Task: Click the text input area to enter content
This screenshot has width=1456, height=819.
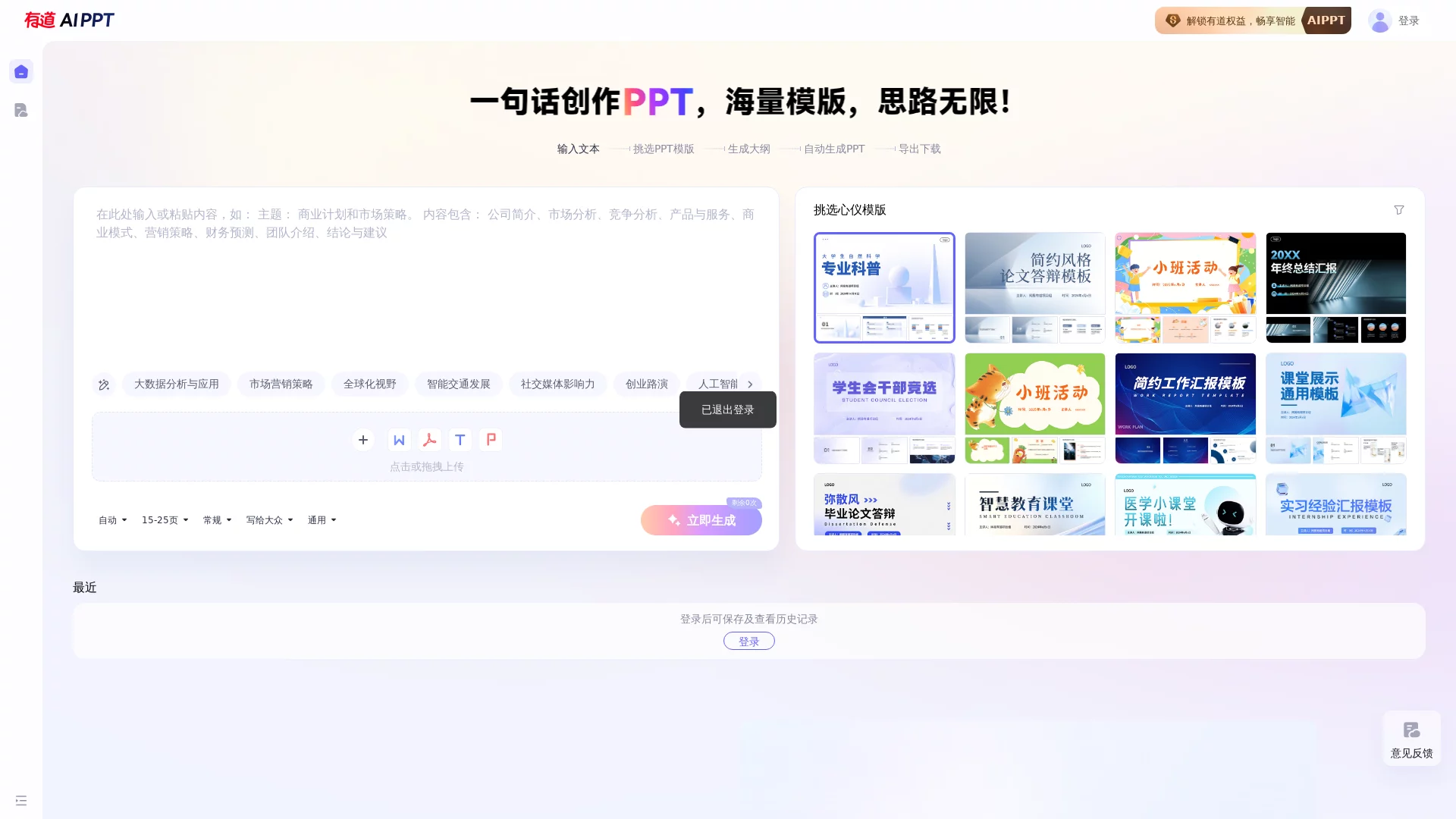Action: (x=425, y=288)
